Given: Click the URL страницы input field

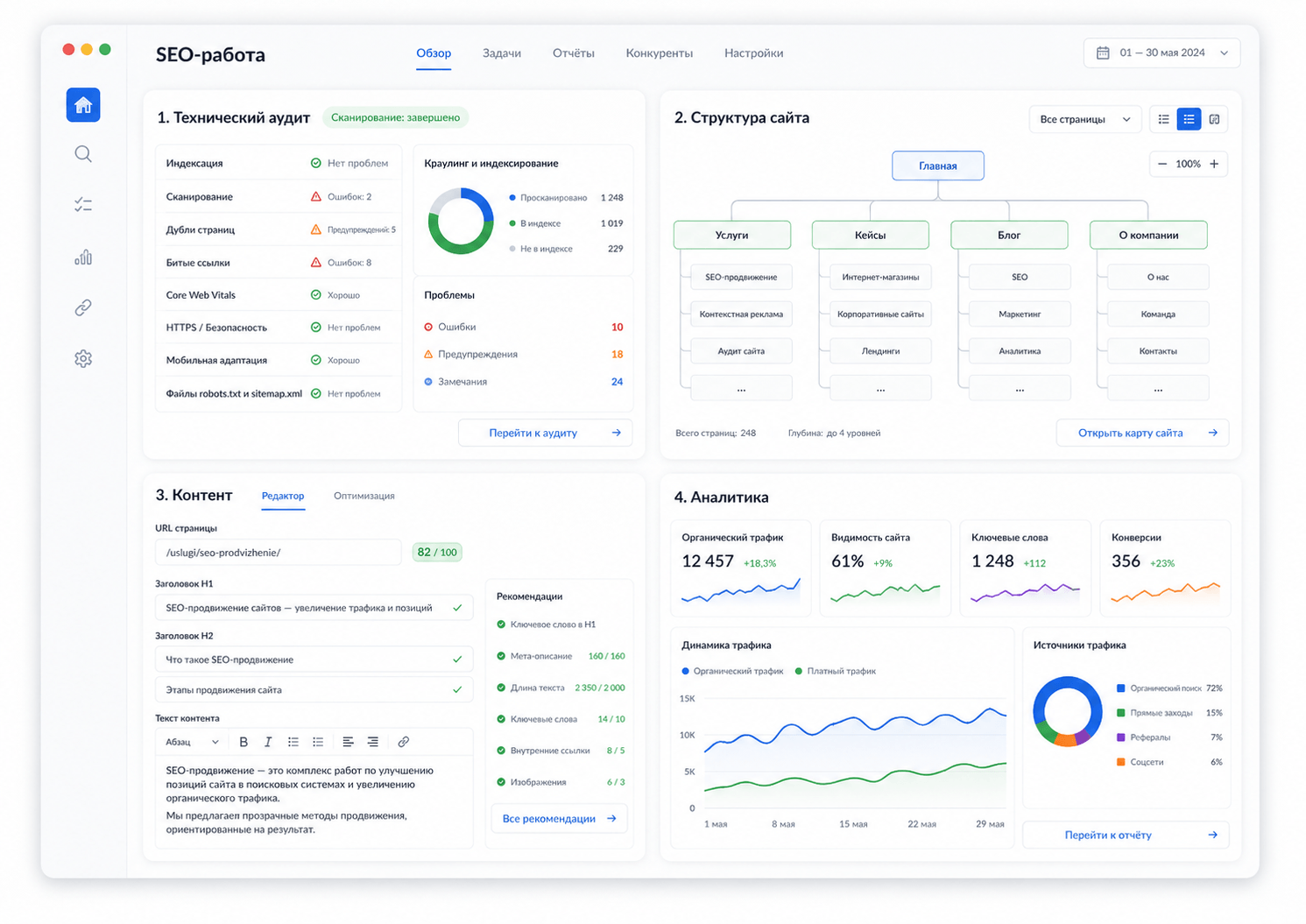Looking at the screenshot, I should point(279,553).
